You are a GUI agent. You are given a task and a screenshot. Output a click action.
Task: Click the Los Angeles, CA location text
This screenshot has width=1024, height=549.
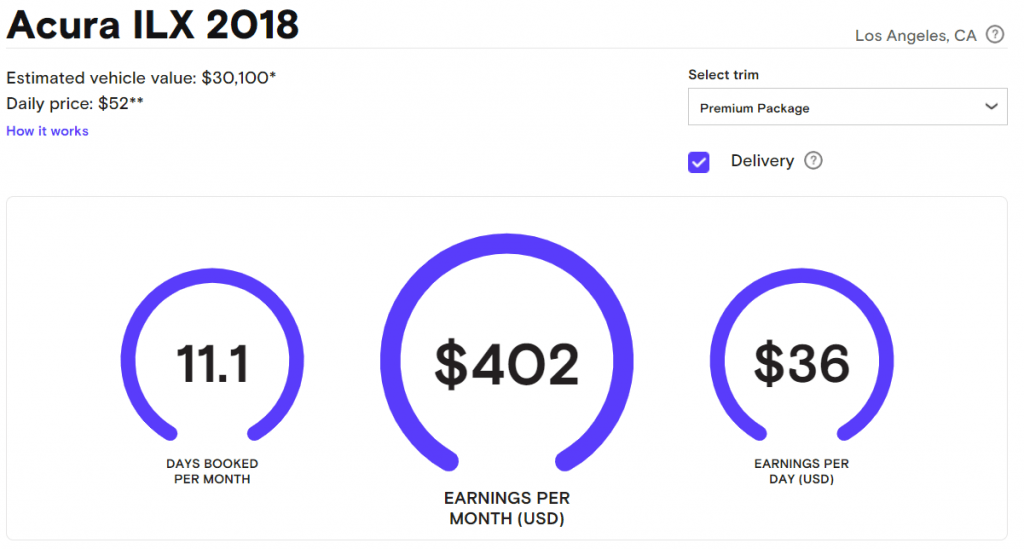click(x=916, y=36)
